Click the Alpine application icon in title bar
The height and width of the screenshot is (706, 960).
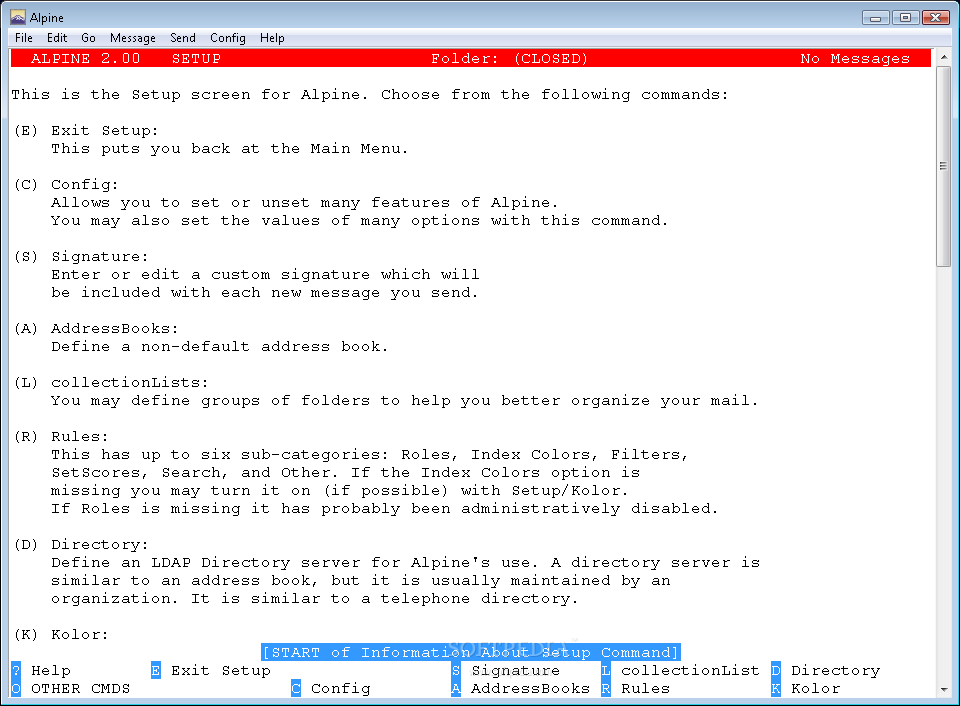pyautogui.click(x=18, y=17)
